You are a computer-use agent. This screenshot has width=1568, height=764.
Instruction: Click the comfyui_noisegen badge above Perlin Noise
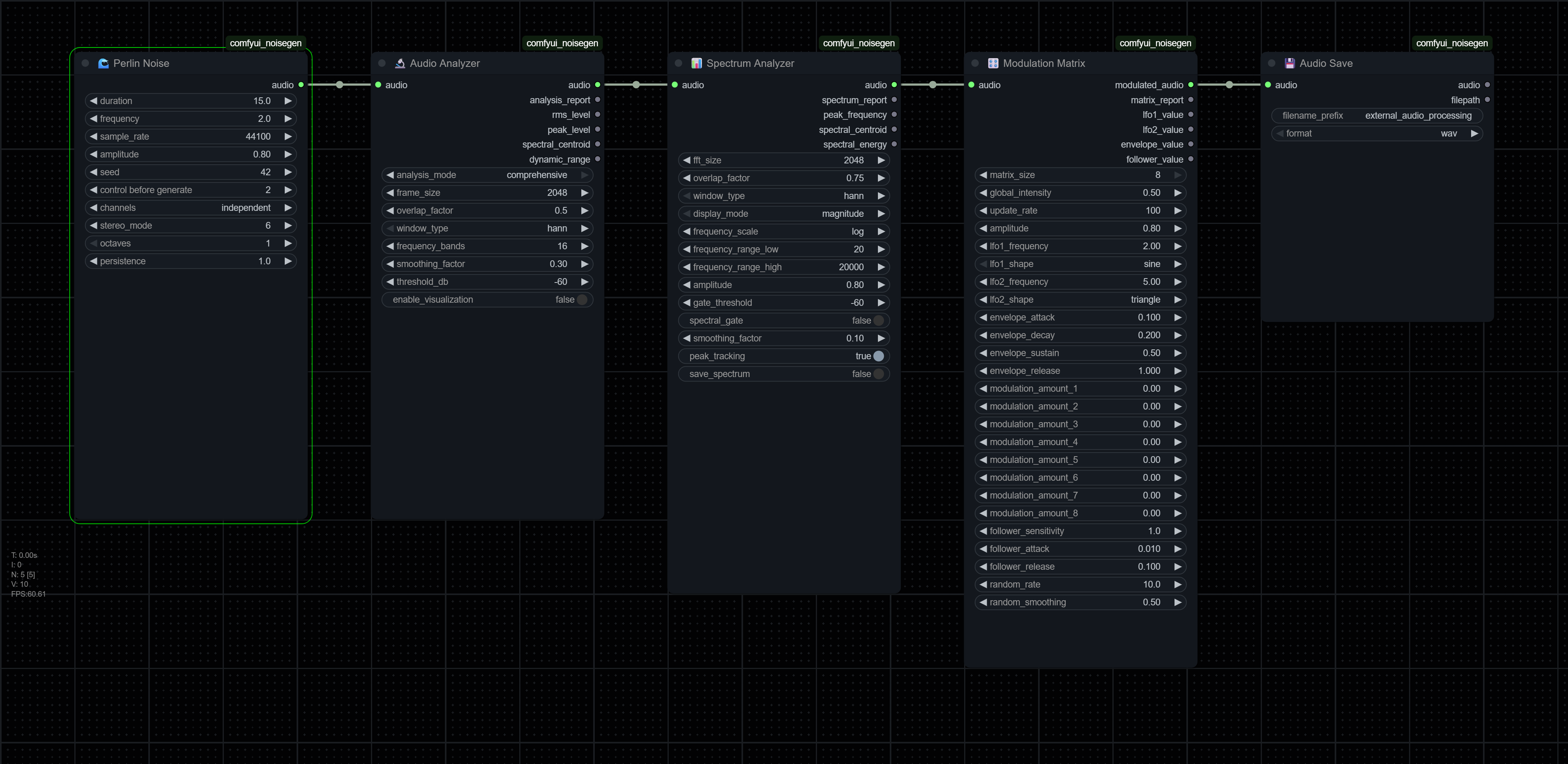coord(265,43)
